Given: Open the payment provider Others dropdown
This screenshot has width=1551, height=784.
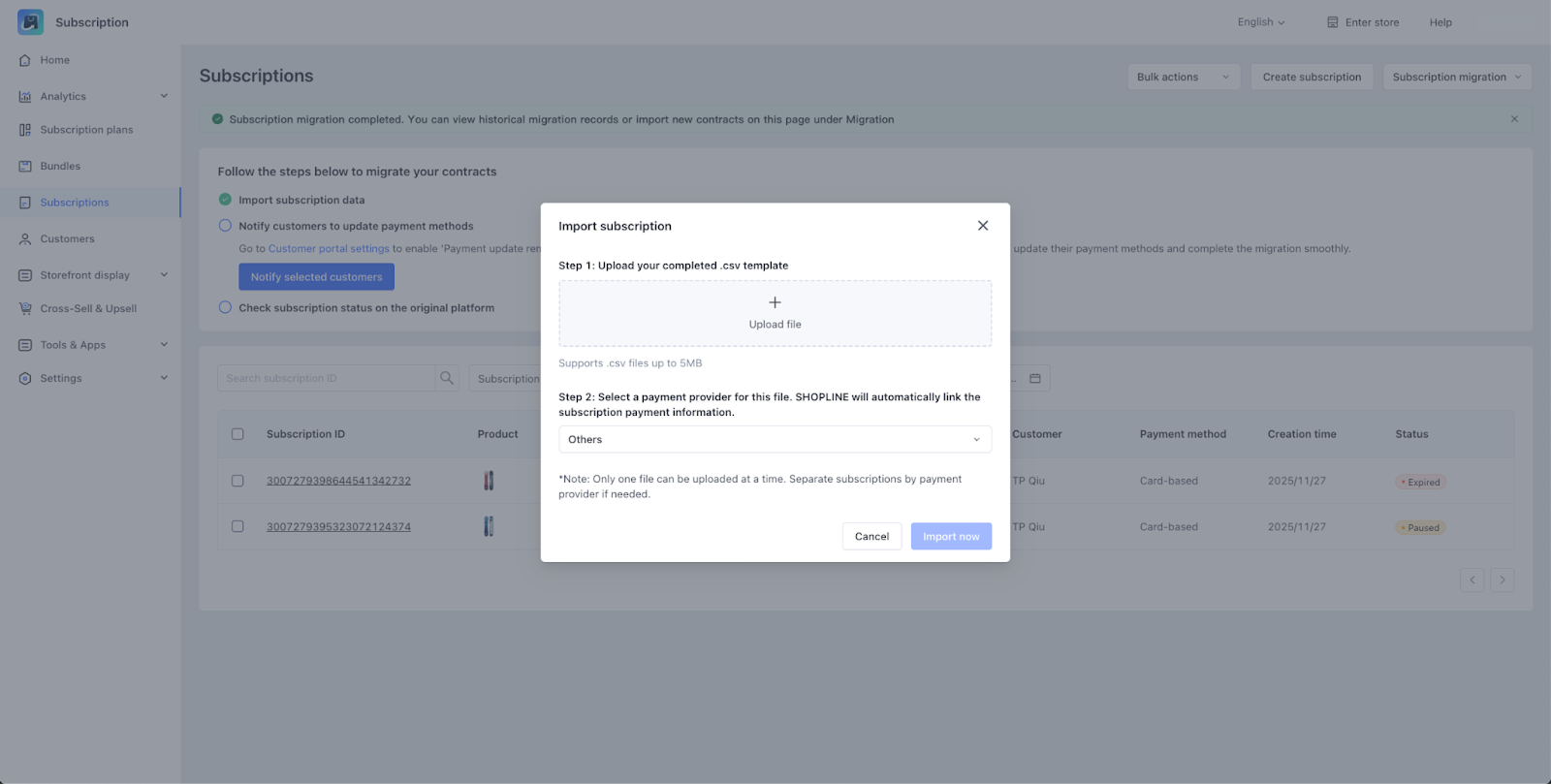Looking at the screenshot, I should [x=775, y=440].
